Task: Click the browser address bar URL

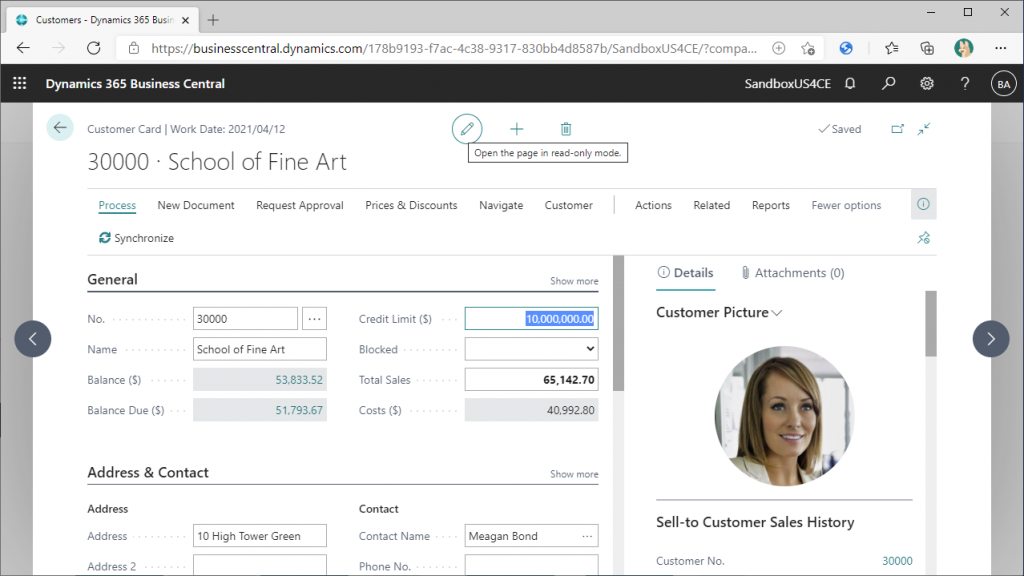Action: pyautogui.click(x=454, y=48)
